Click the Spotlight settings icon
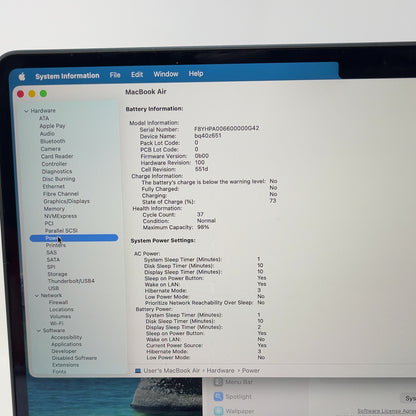Image resolution: width=416 pixels, height=416 pixels. pos(218,396)
